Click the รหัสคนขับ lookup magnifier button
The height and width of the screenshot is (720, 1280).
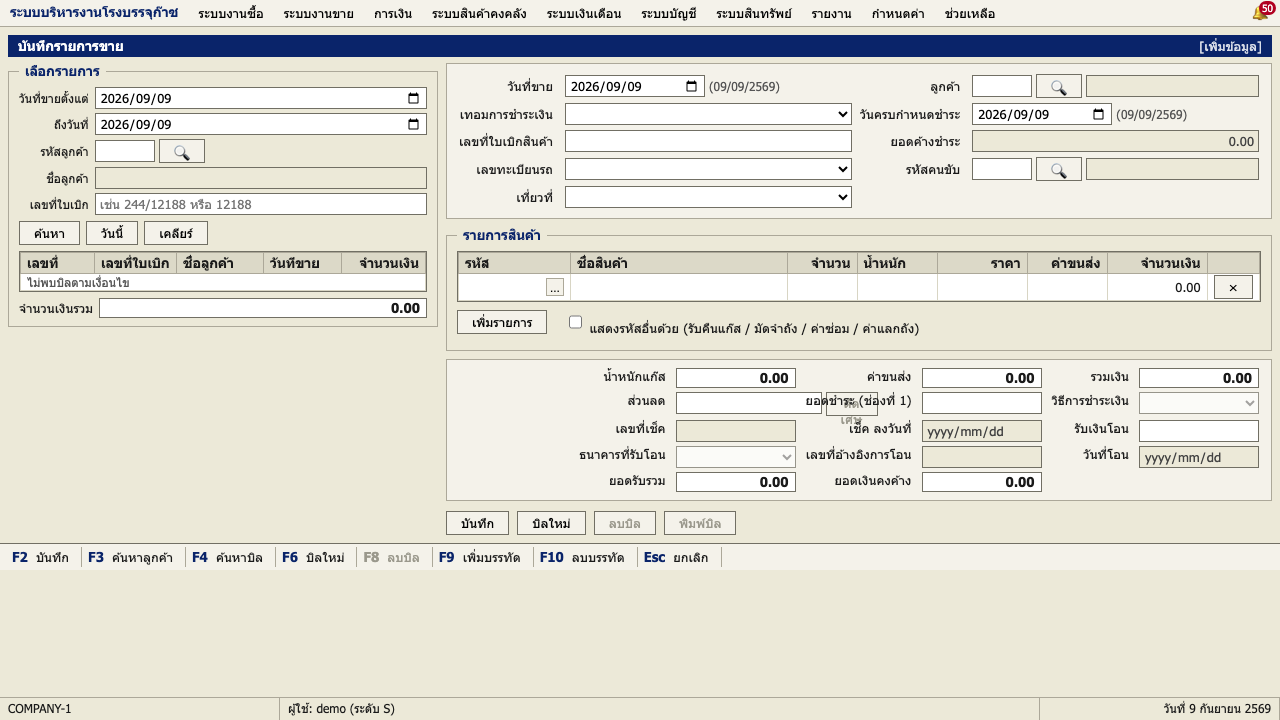click(x=1059, y=169)
